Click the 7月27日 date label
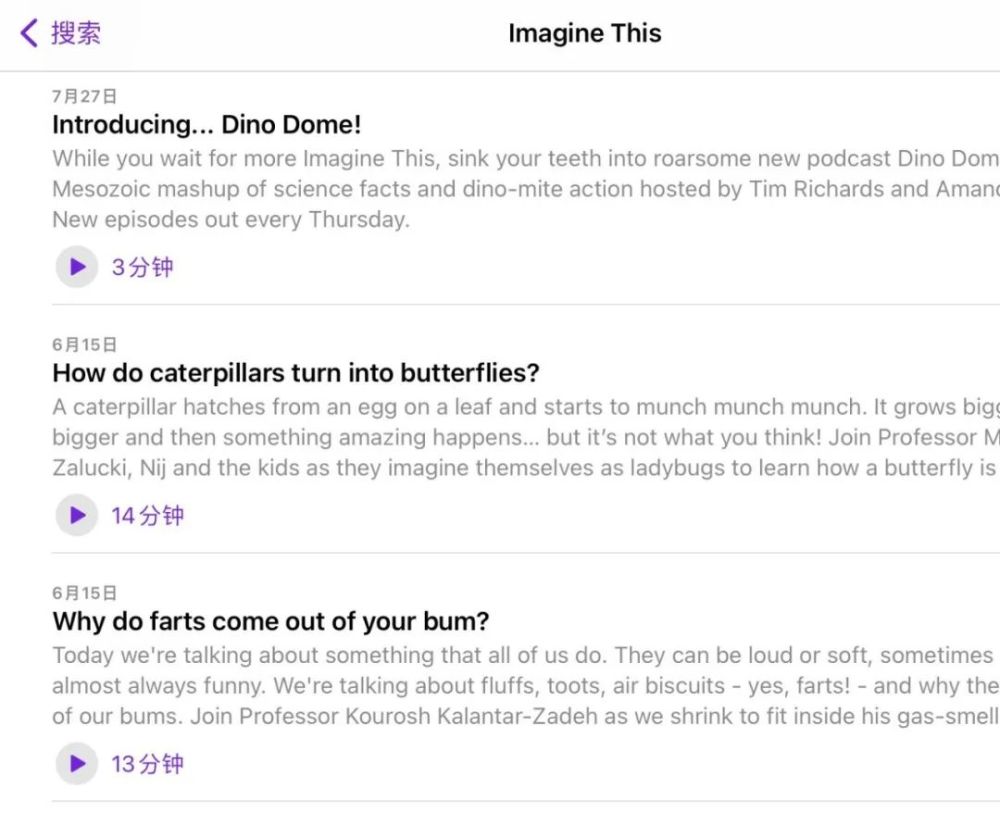Screen dimensions: 1000x813 point(84,96)
